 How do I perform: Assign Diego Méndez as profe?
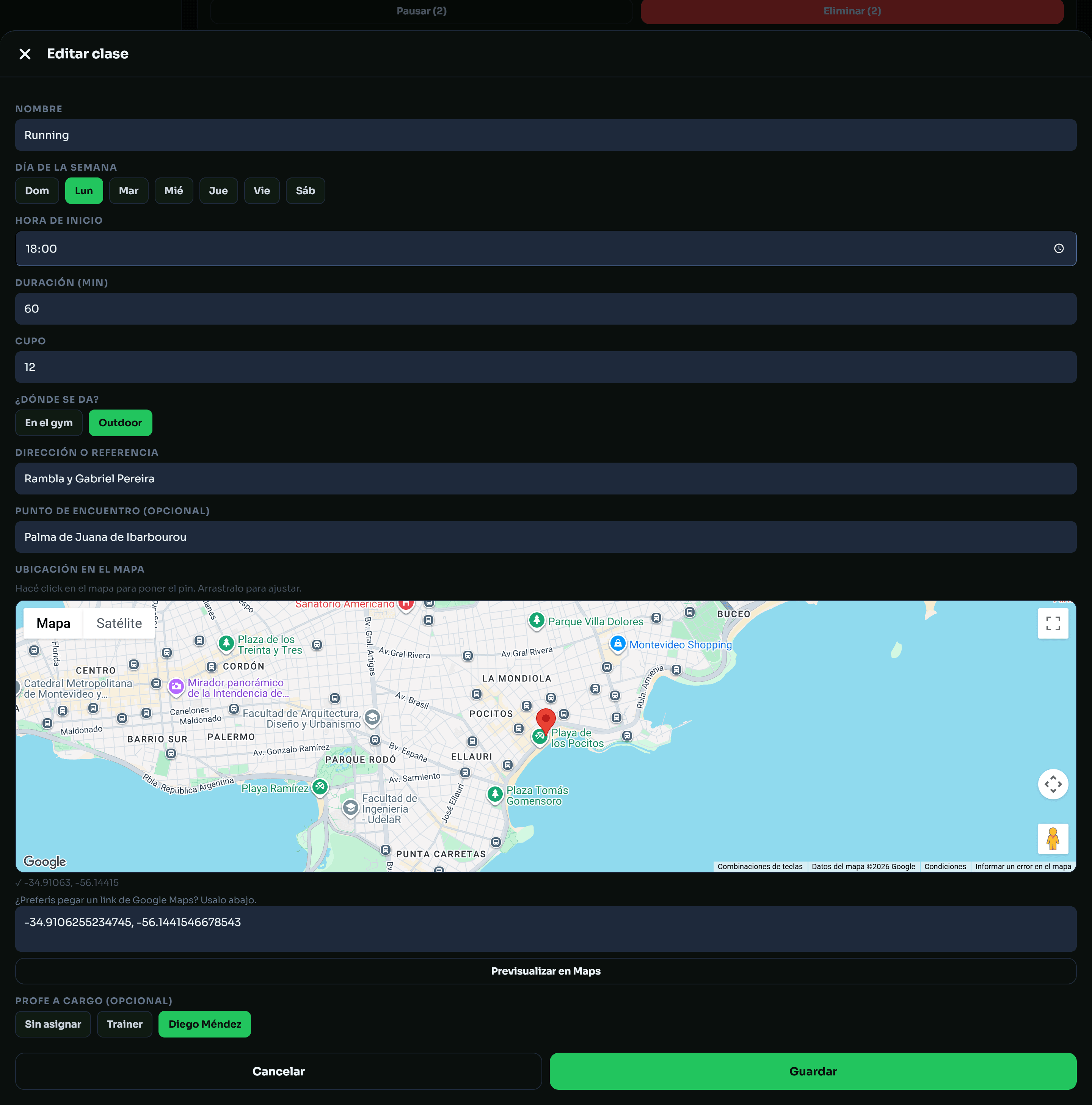[x=205, y=1024]
